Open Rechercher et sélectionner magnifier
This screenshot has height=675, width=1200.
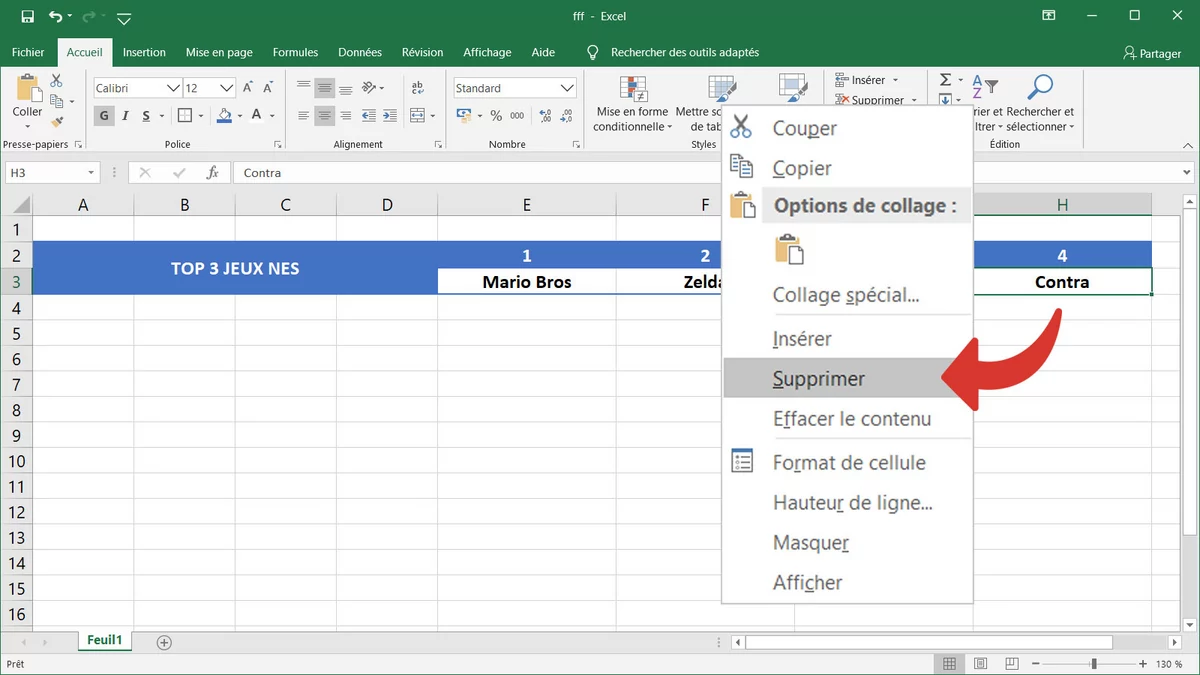pyautogui.click(x=1040, y=103)
